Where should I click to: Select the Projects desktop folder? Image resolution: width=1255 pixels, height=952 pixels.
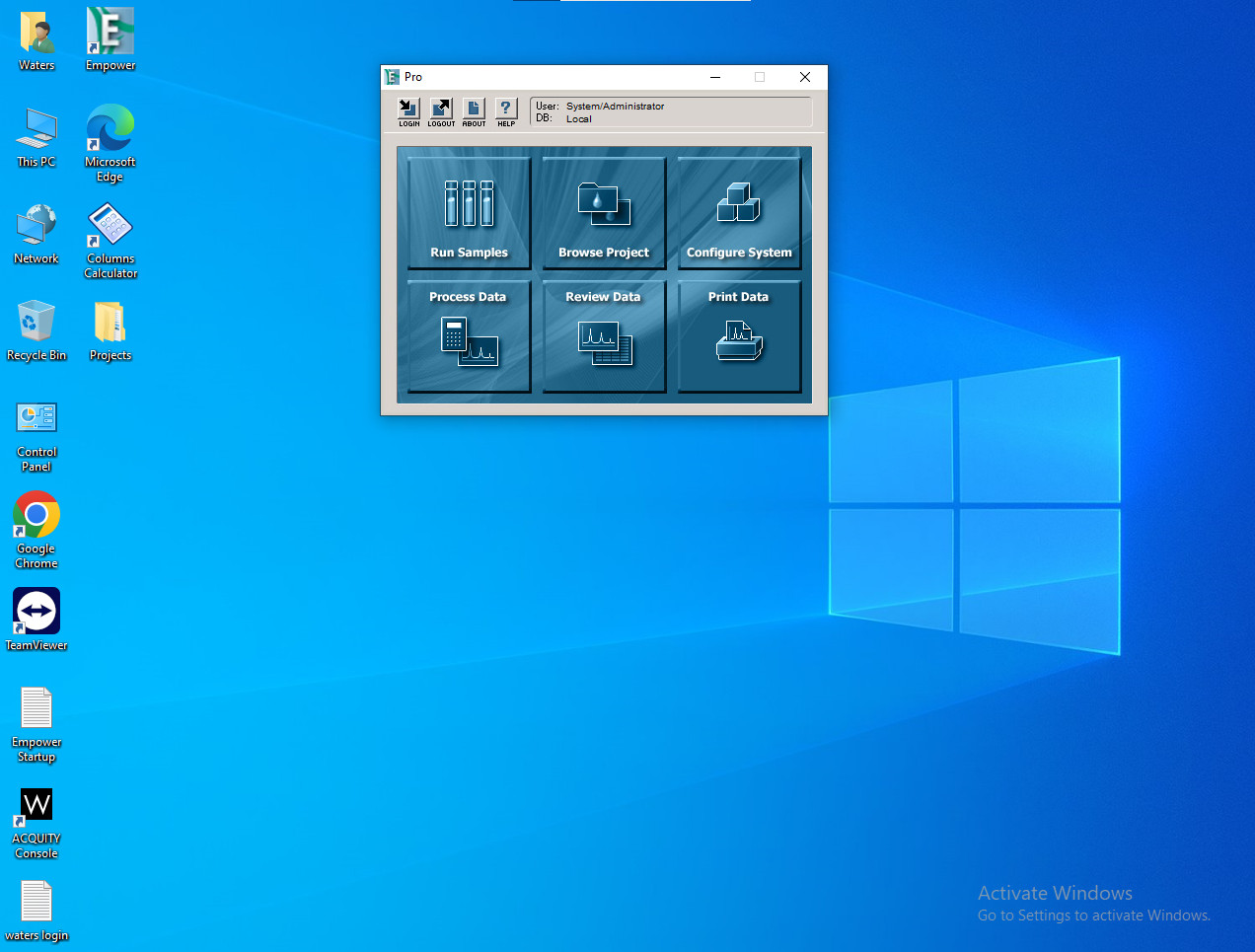click(x=111, y=330)
